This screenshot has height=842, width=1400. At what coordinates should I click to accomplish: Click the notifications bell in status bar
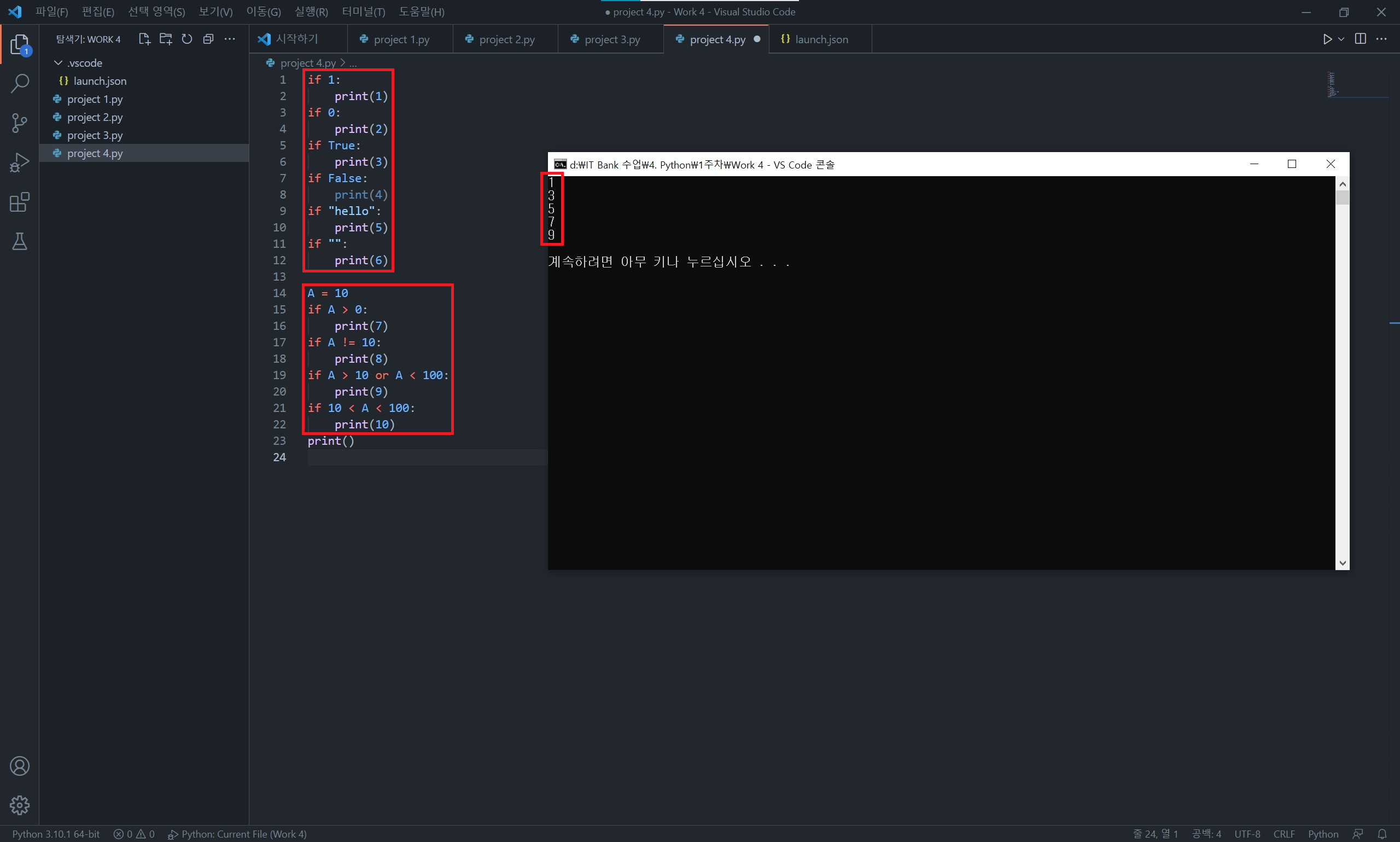(x=1382, y=833)
